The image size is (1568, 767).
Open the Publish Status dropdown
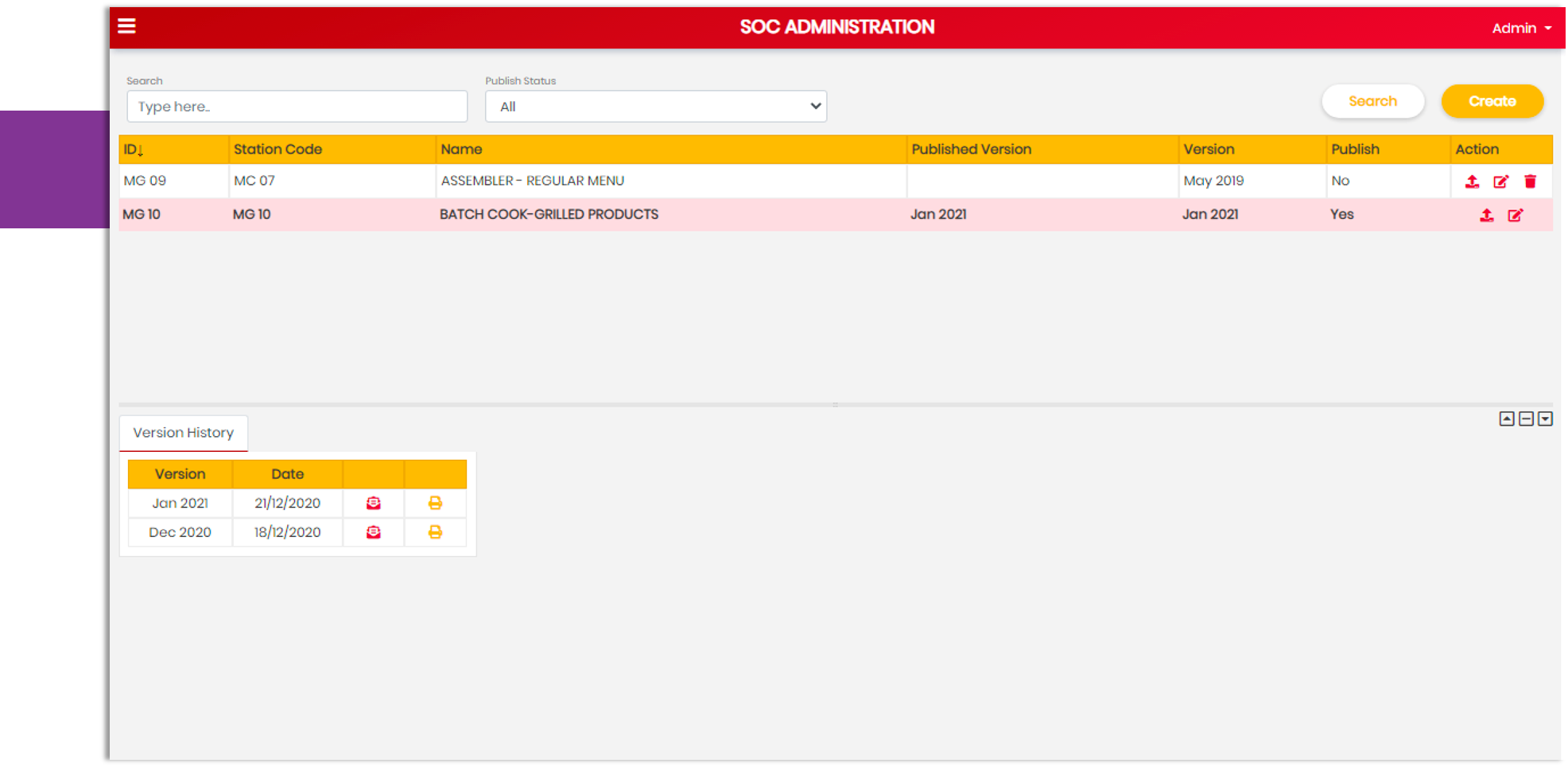(x=655, y=107)
